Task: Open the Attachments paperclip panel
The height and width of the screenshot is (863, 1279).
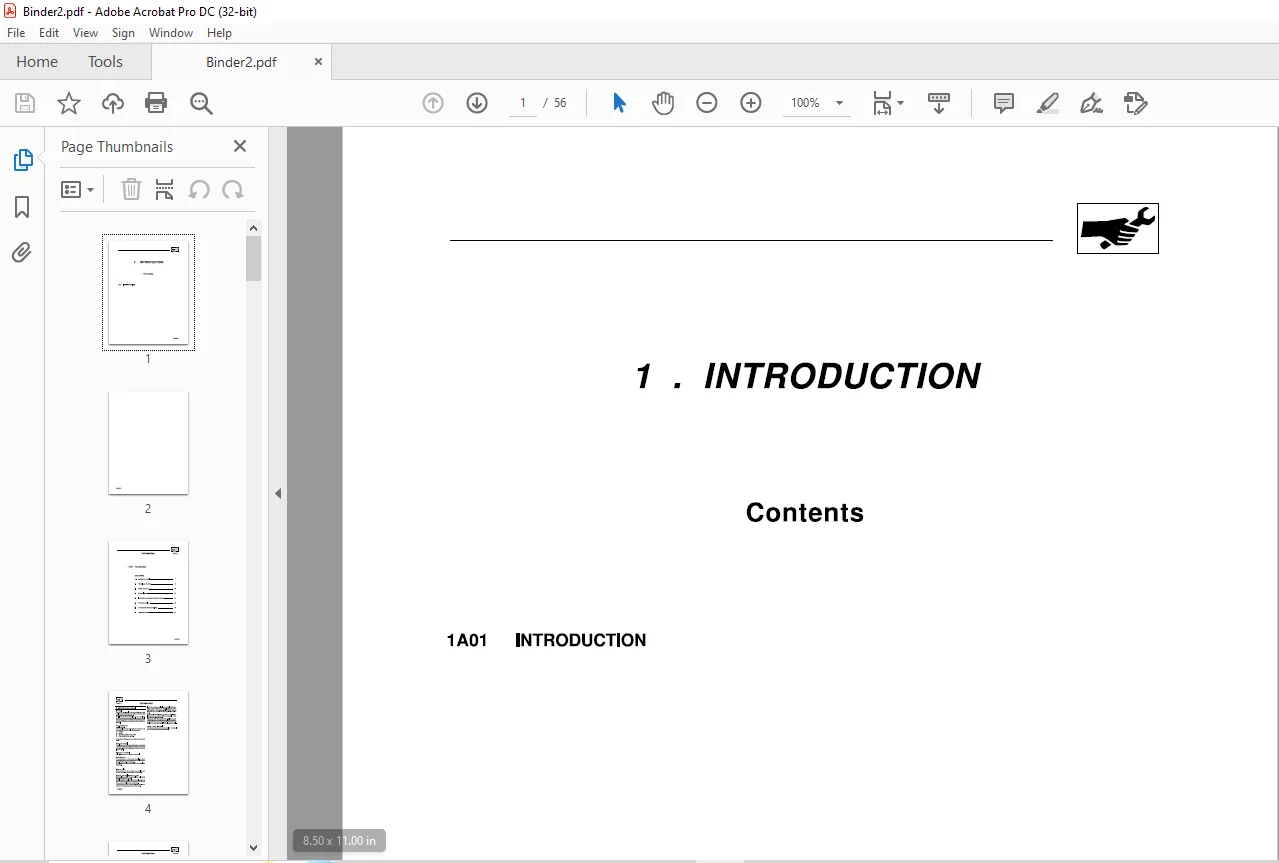Action: 22,253
